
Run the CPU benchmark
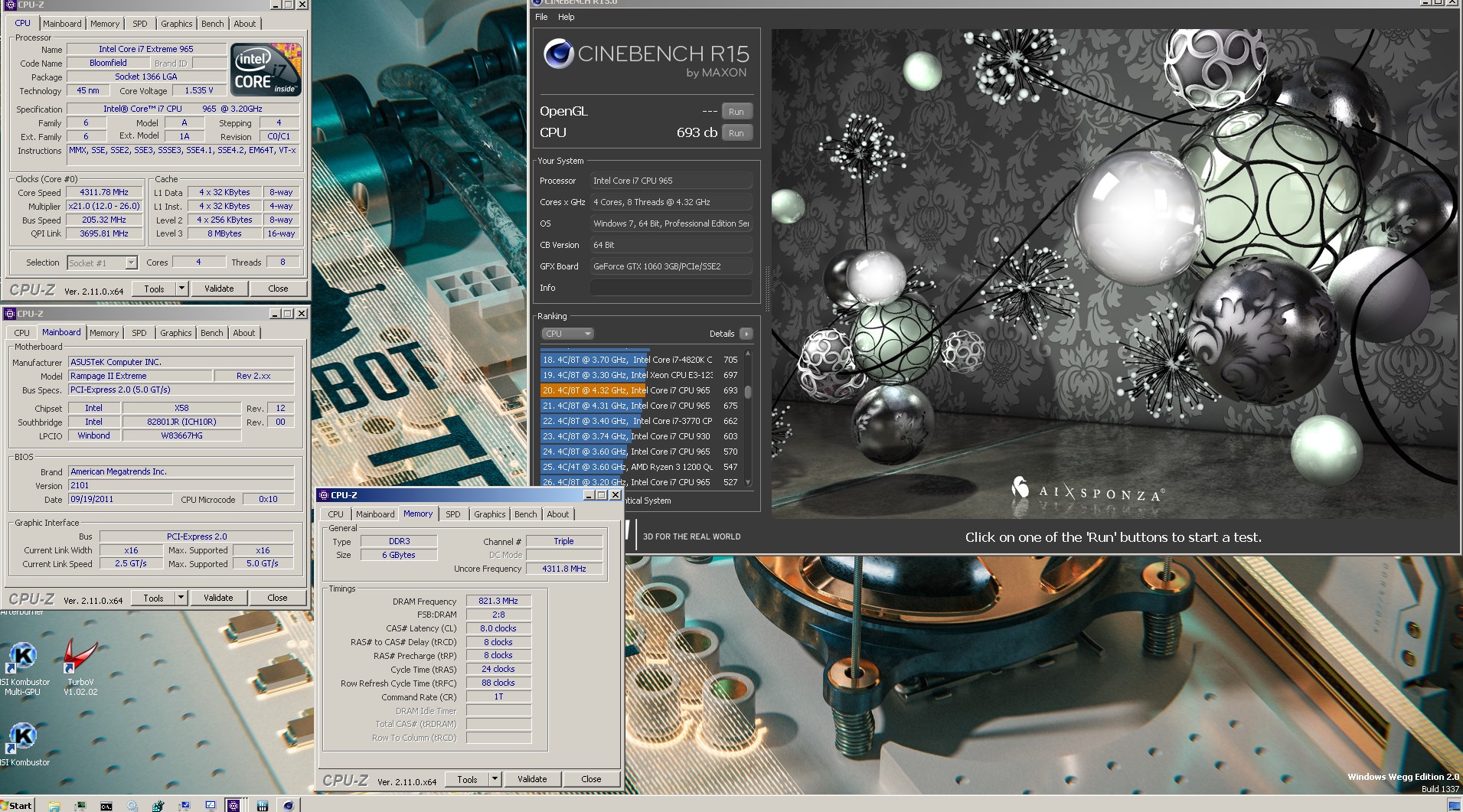click(x=736, y=133)
